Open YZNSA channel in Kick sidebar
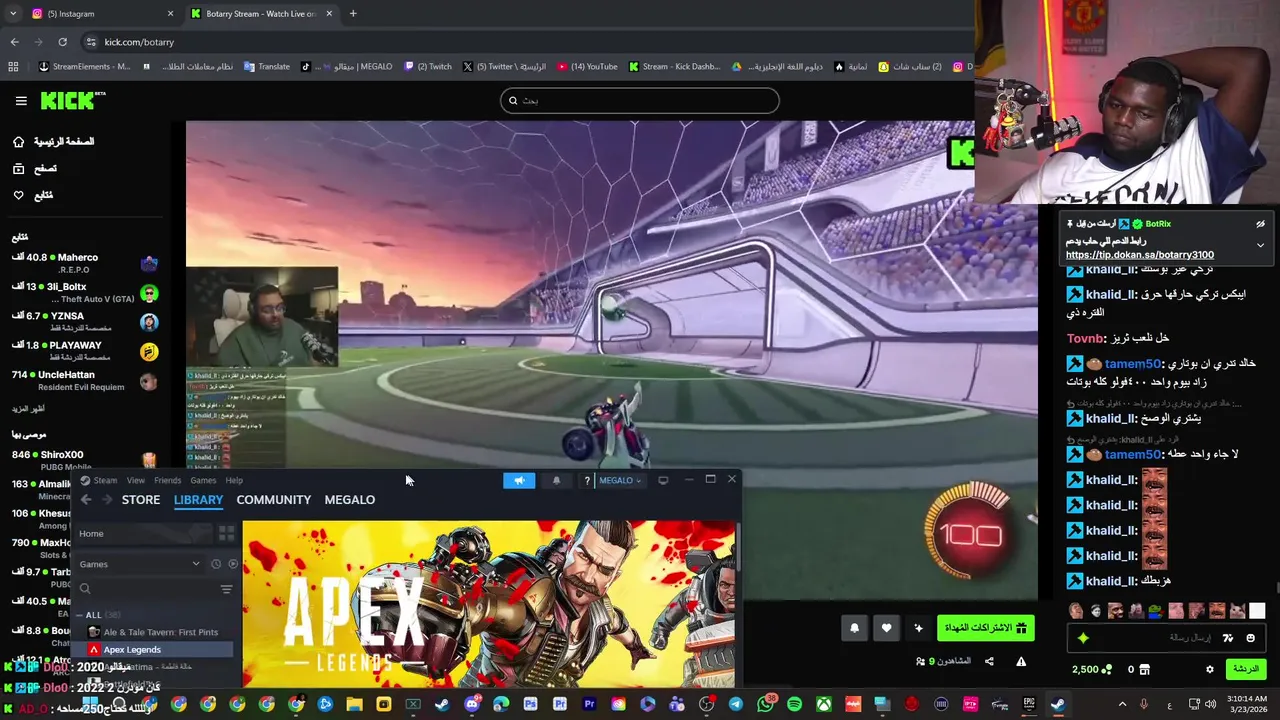This screenshot has width=1280, height=720. [84, 322]
